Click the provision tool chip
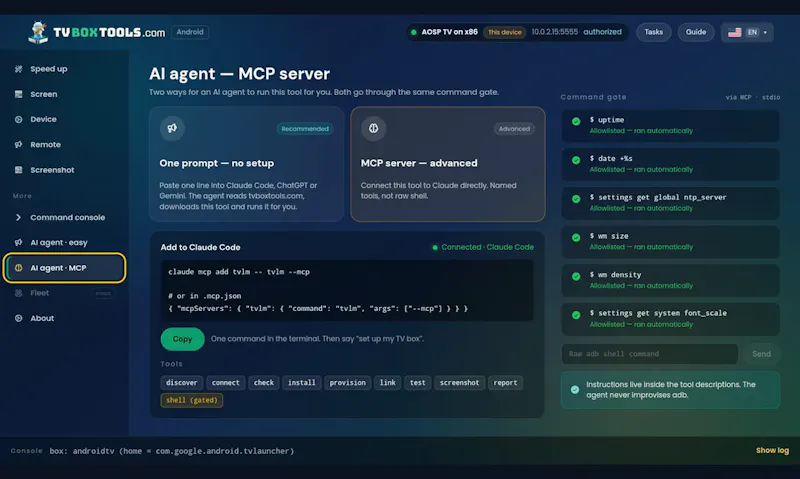Viewport: 800px width, 479px height. (x=347, y=383)
